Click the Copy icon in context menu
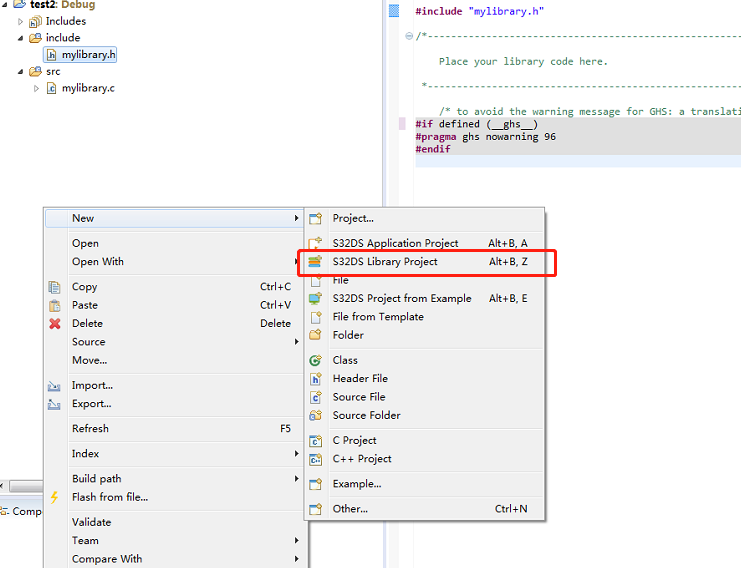Screen dimensions: 741x568 [x=54, y=287]
